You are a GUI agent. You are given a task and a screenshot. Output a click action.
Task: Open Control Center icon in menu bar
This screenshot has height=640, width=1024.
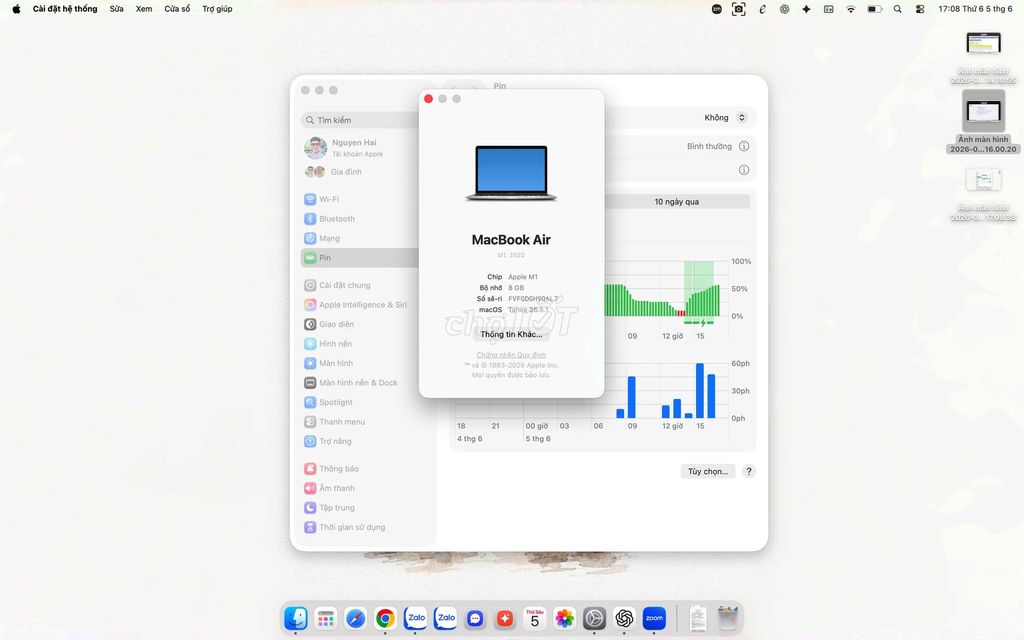pos(920,9)
